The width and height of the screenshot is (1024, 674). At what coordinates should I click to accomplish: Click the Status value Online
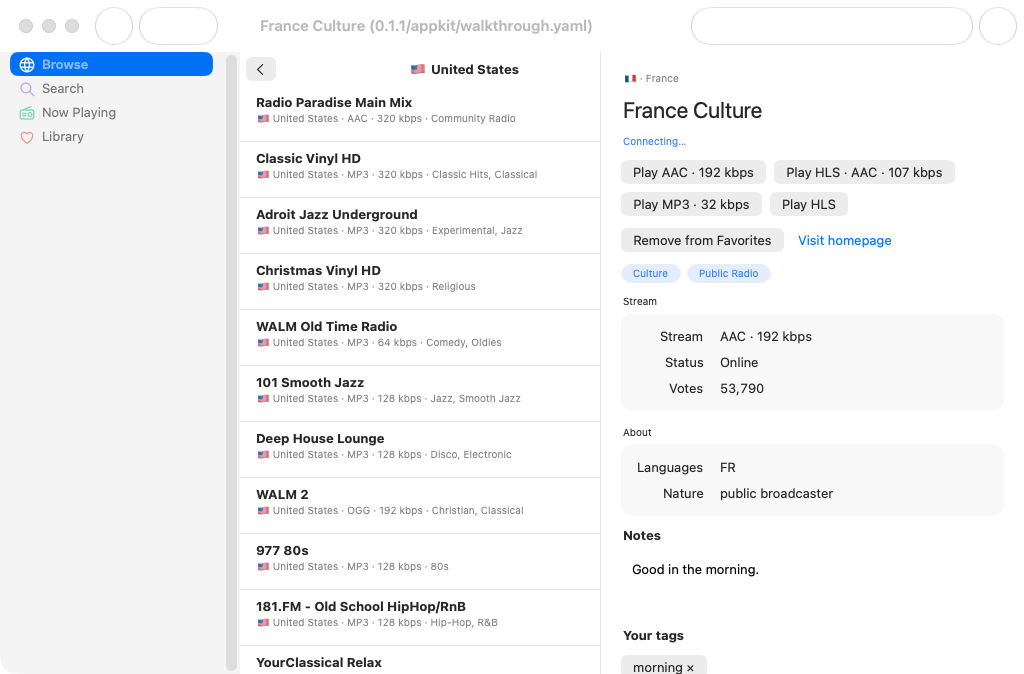pyautogui.click(x=739, y=362)
